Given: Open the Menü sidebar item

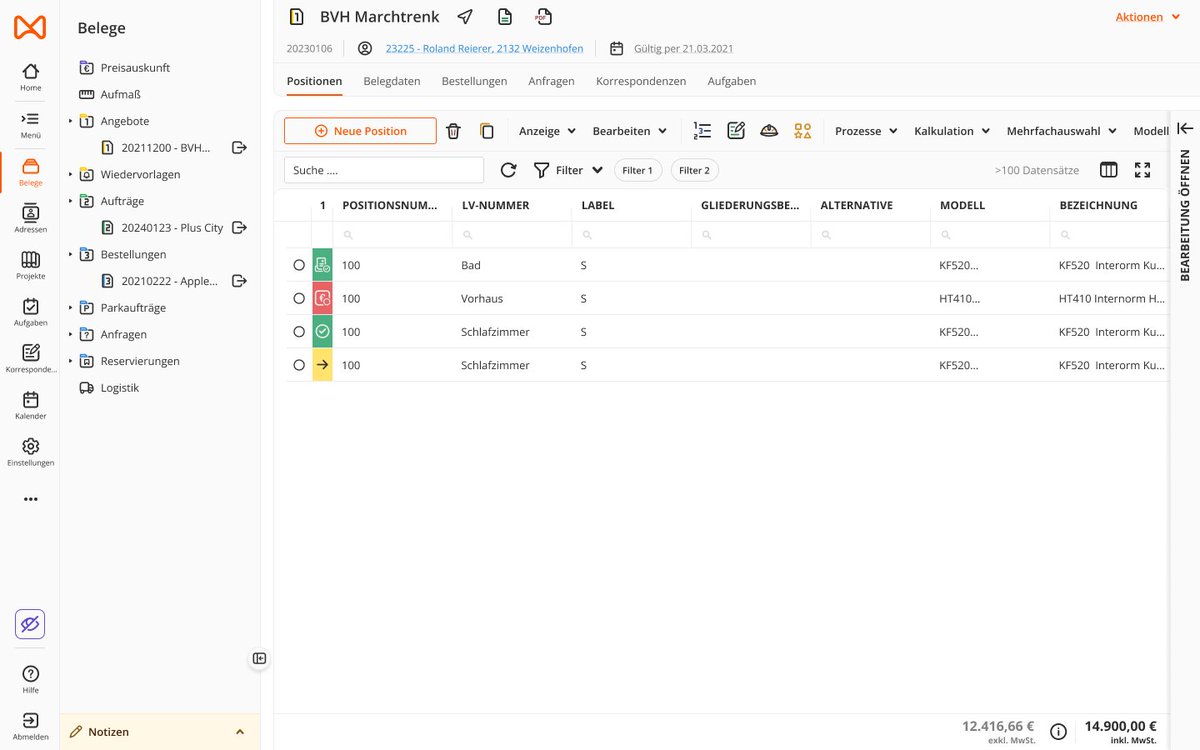Looking at the screenshot, I should pos(30,124).
